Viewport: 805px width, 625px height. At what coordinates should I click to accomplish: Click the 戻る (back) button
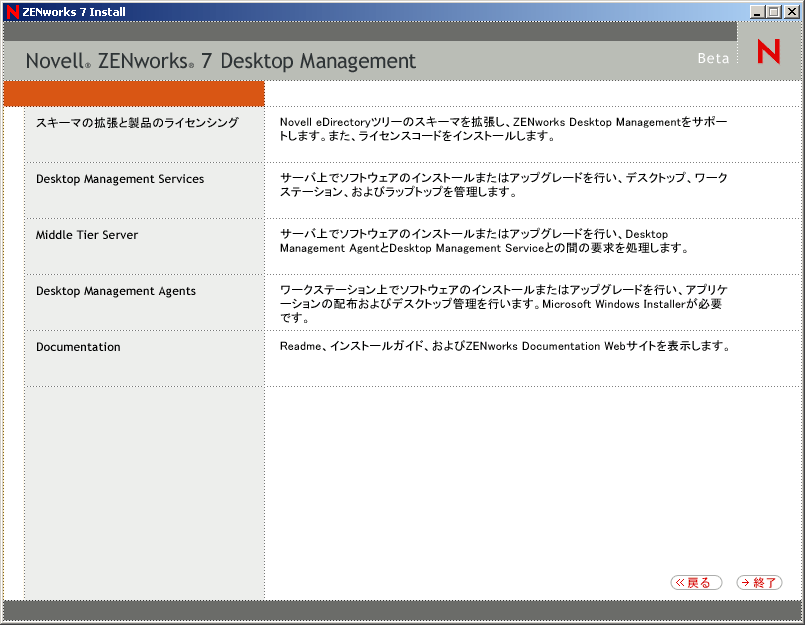pos(696,582)
